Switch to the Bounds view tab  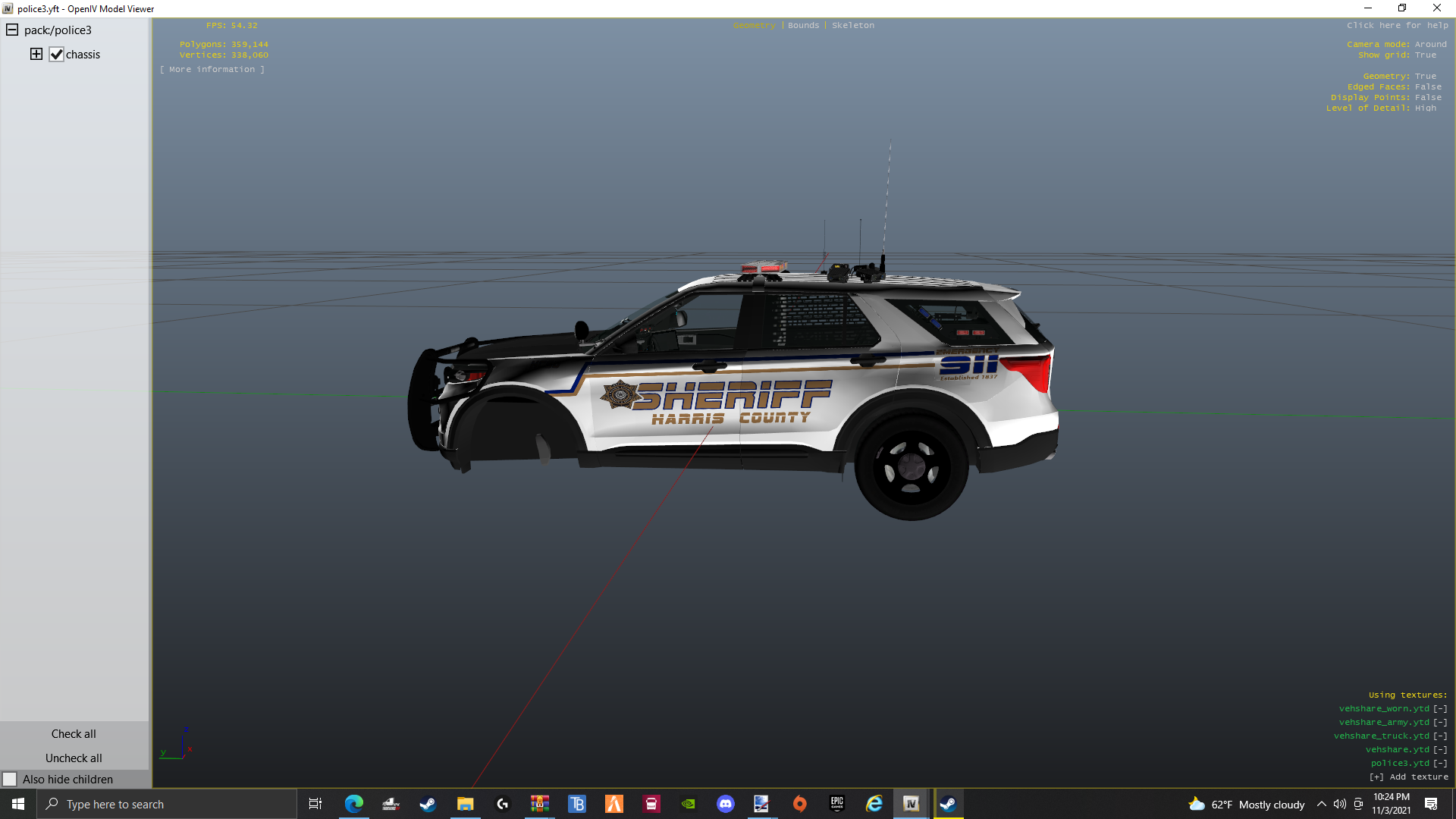point(803,25)
